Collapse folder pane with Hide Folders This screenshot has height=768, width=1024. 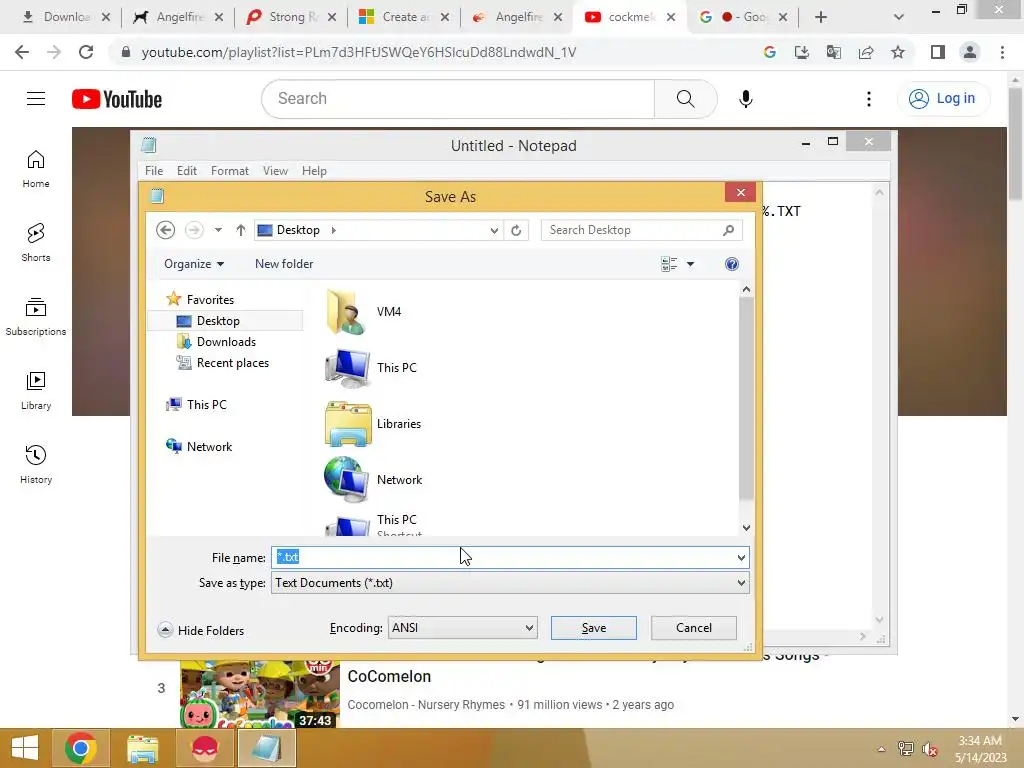(201, 630)
